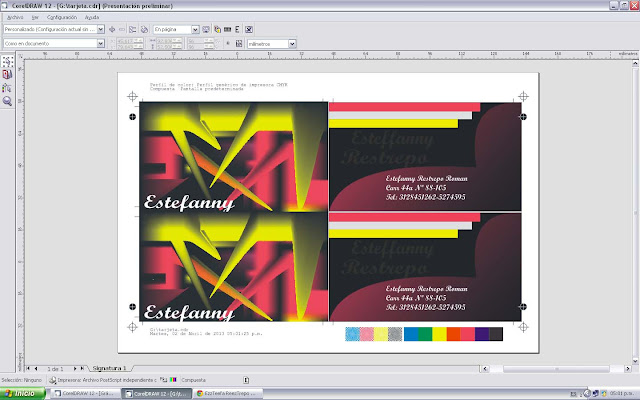Expand the Personalizado print style dropdown

(x=101, y=29)
